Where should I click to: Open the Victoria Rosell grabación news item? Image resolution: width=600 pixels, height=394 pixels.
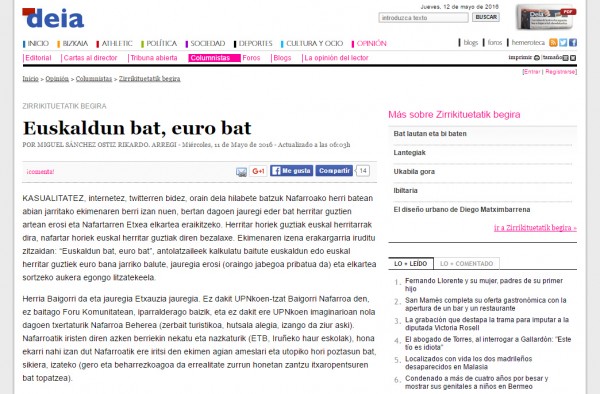487,324
